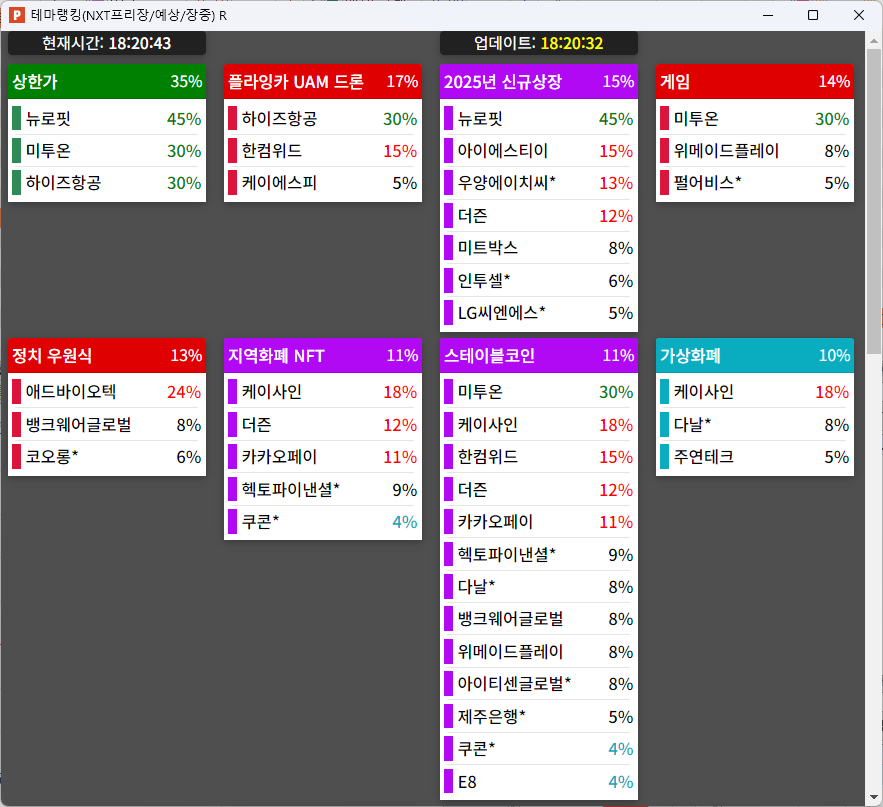Select the 코오롱* row

click(x=107, y=457)
